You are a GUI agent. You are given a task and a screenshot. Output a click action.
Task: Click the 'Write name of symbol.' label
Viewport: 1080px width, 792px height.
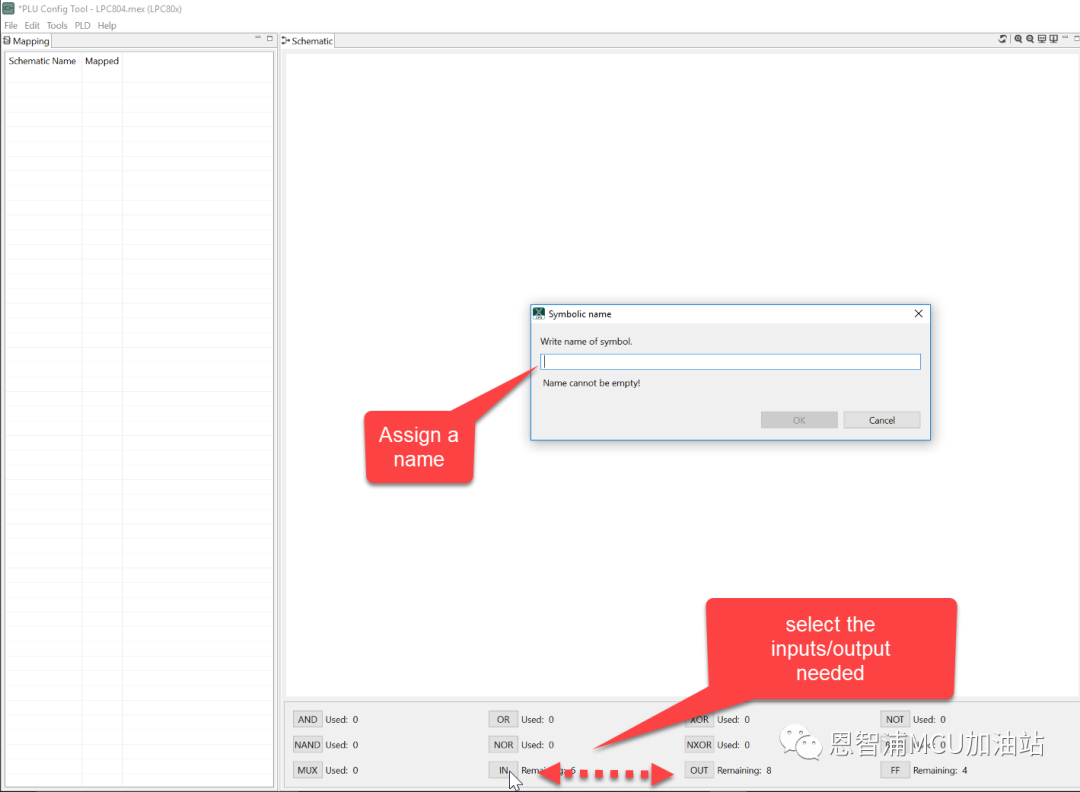click(x=586, y=341)
